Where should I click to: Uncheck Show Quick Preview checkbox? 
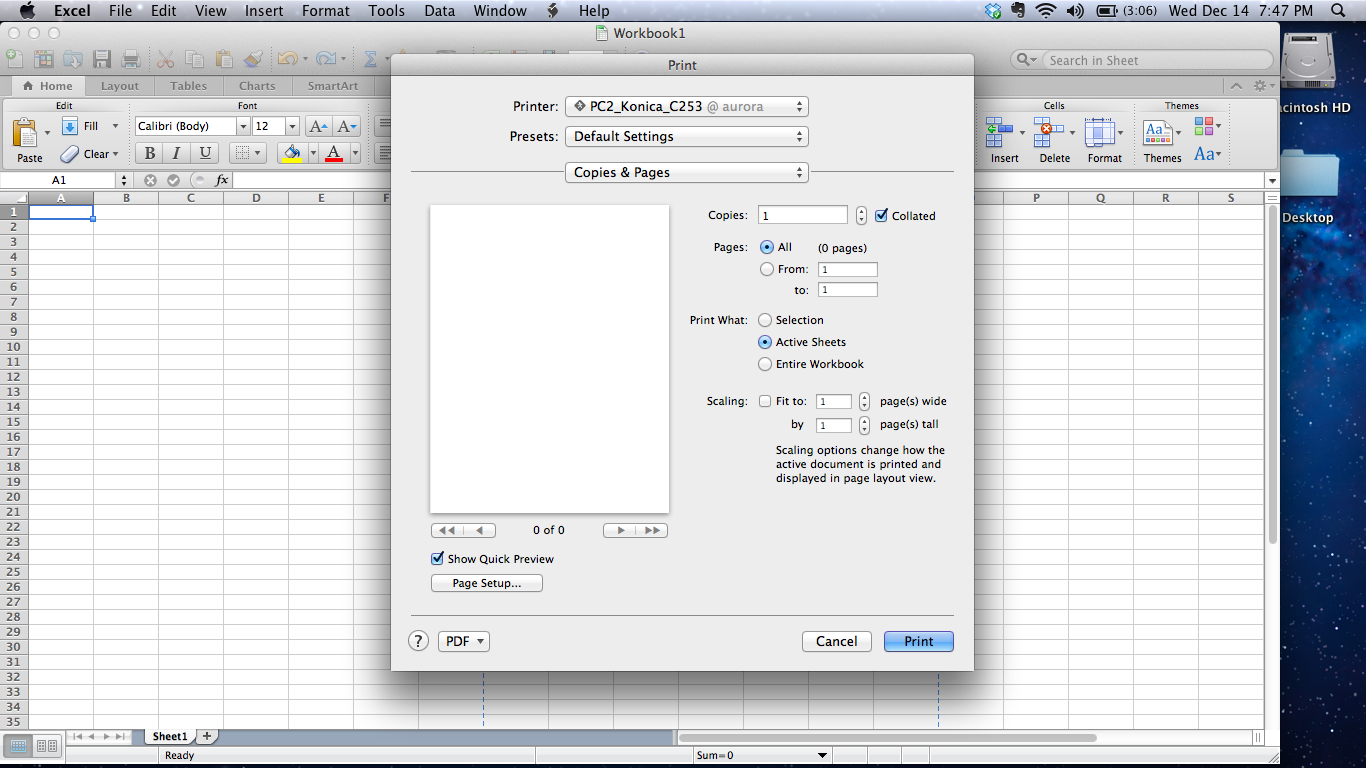(x=437, y=559)
